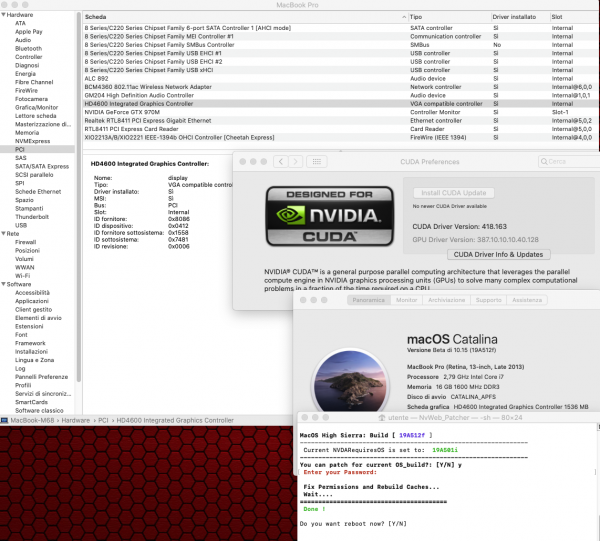Select Estensioni under Software
This screenshot has width=600, height=541.
(29, 326)
